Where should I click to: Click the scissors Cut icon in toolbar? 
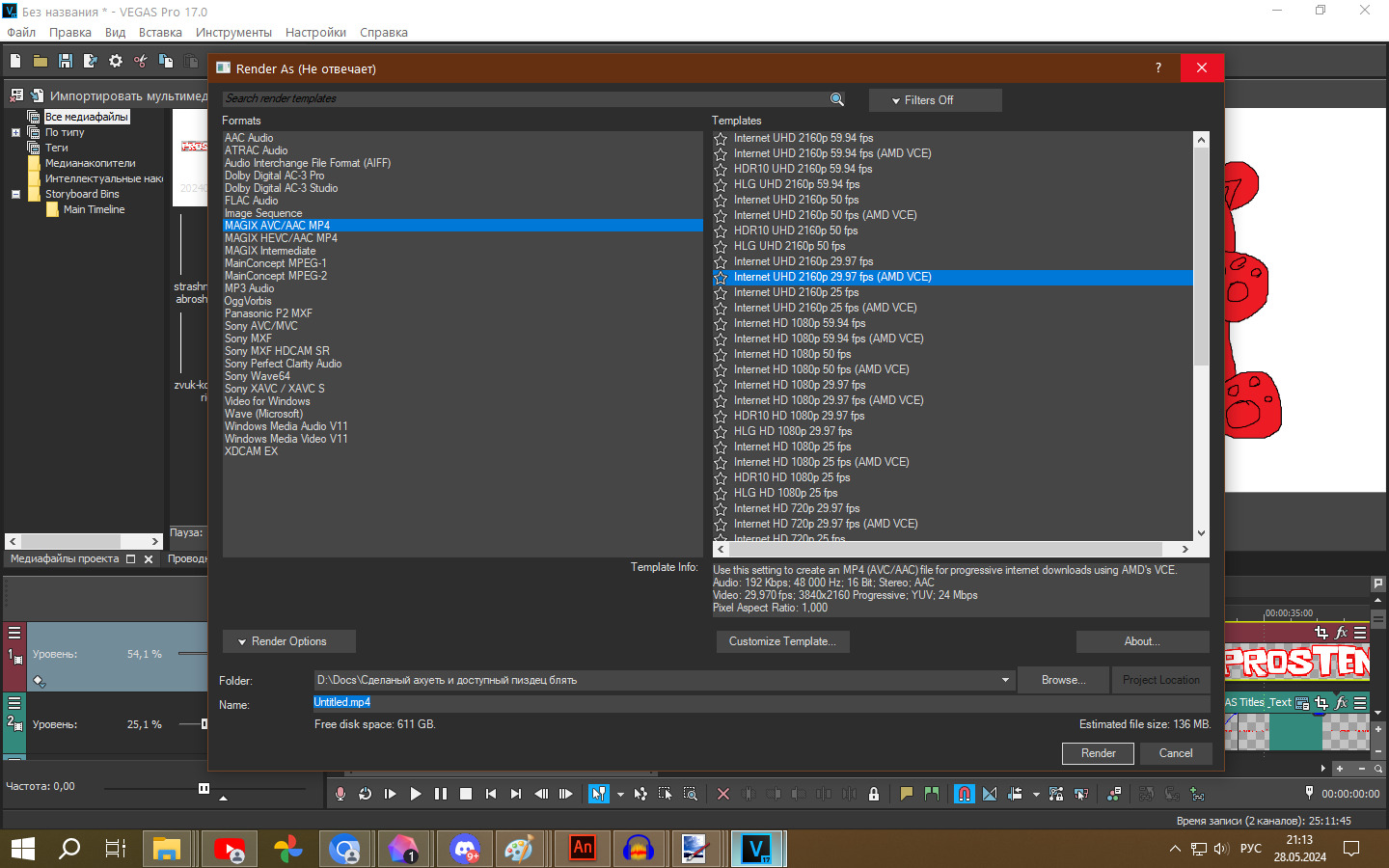[141, 61]
